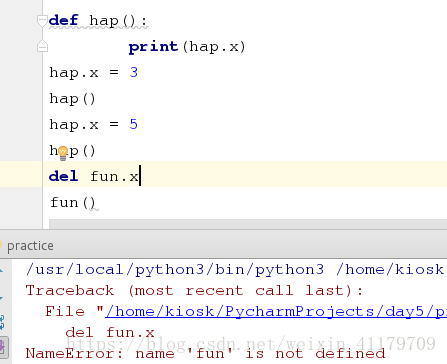Click the 'del fun.x' console output line
The image size is (447, 364).
(110, 332)
